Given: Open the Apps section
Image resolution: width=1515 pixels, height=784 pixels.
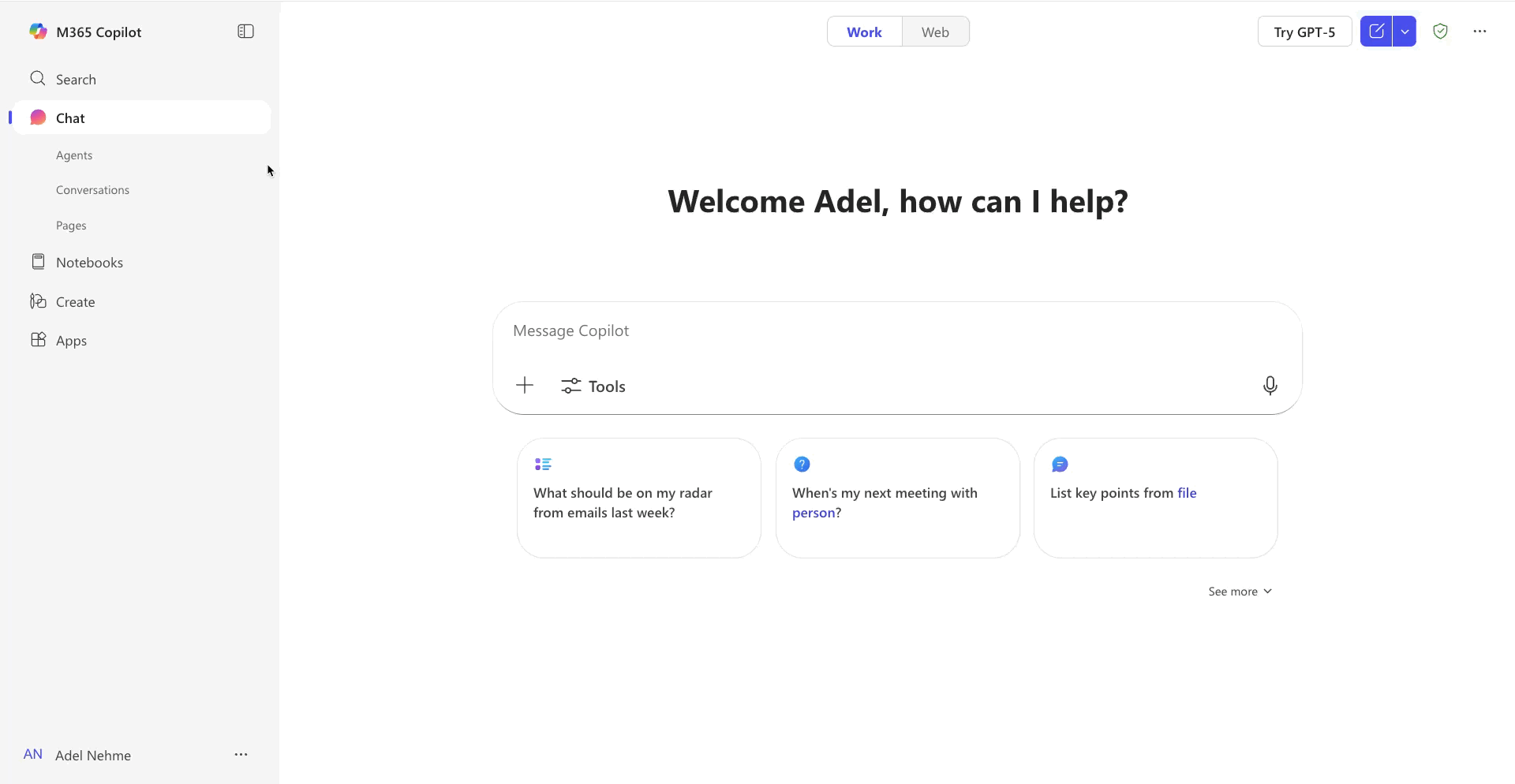Looking at the screenshot, I should point(71,341).
